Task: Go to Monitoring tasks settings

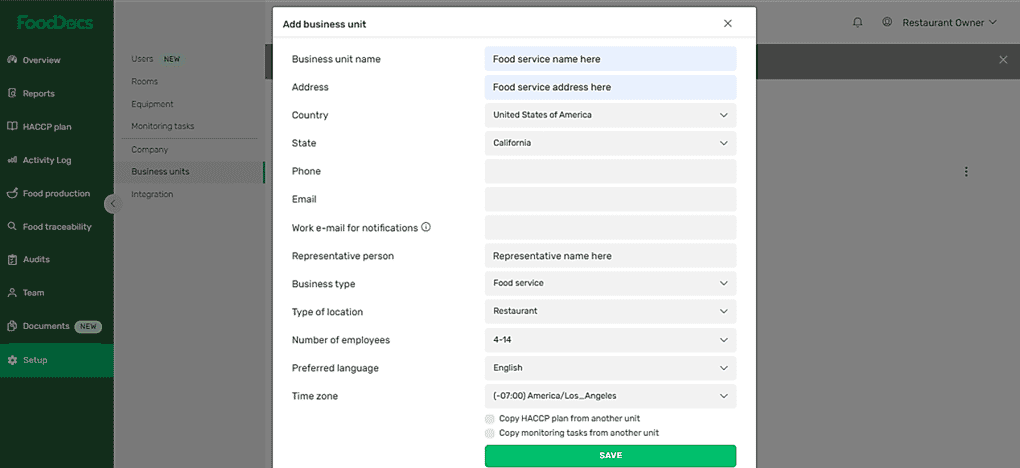Action: 162,126
